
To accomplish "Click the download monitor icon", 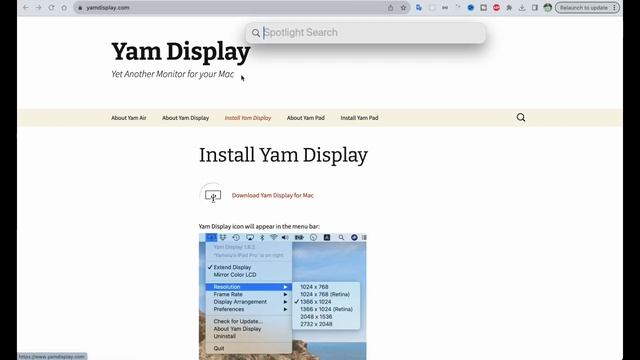I will [213, 196].
